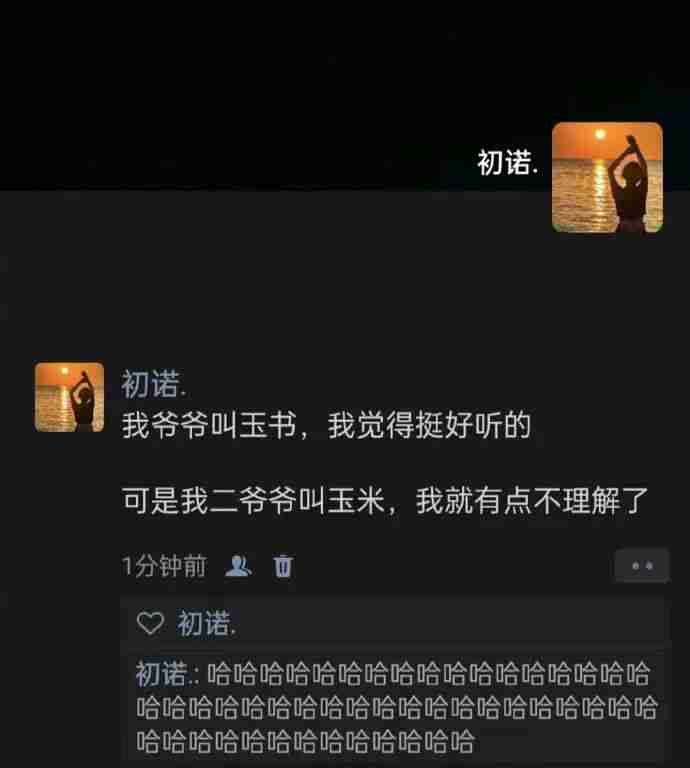Tap the empty dark area below cover photo

click(x=294, y=274)
